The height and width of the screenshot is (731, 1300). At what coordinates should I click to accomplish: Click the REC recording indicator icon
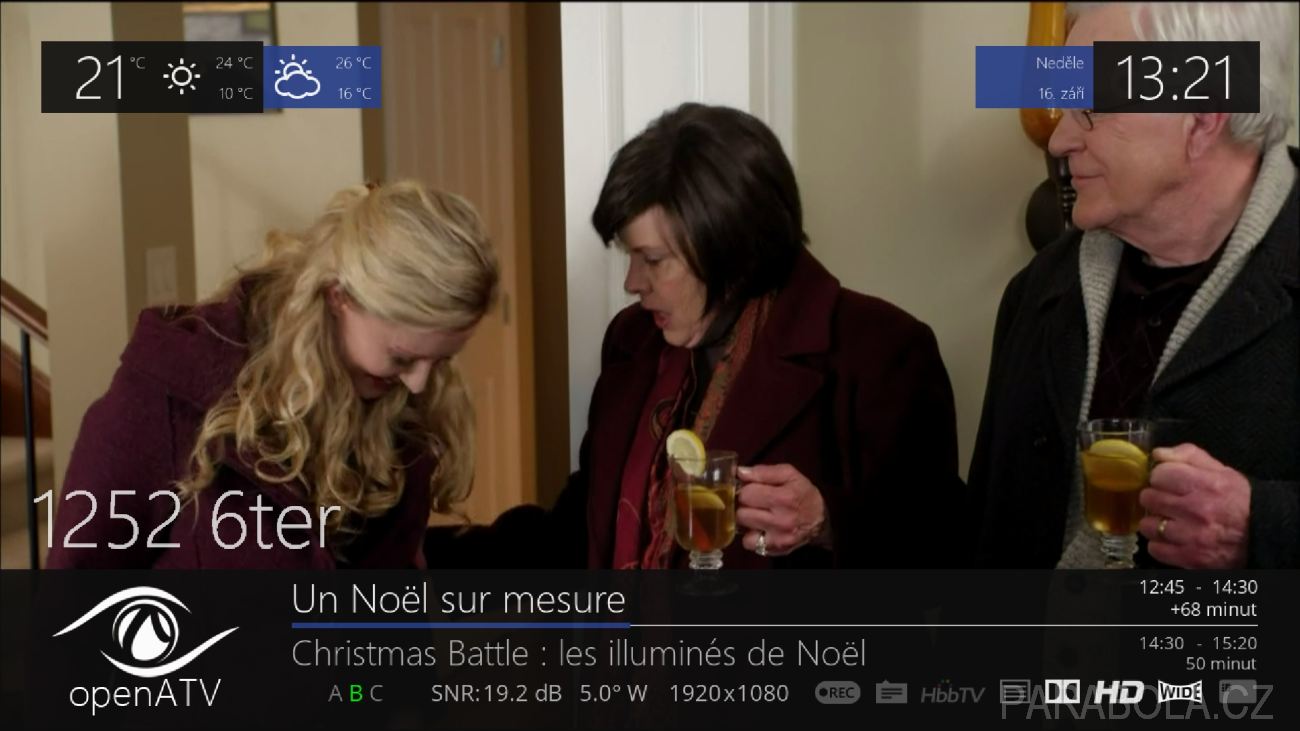coord(837,692)
